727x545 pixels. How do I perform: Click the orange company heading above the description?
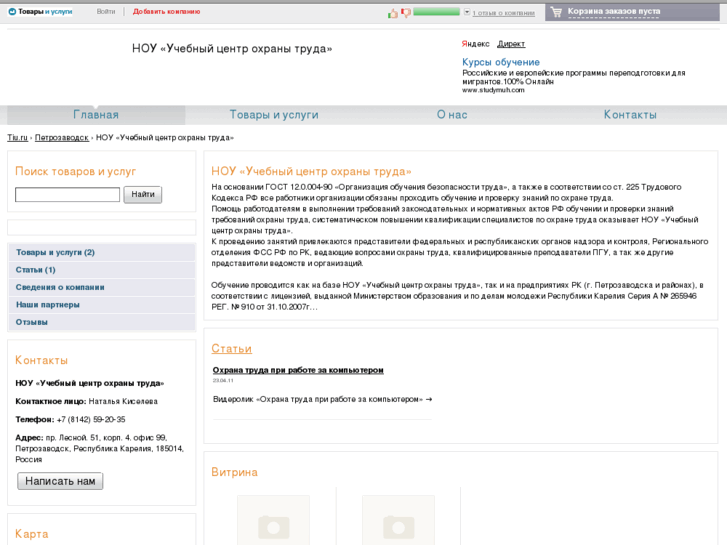[311, 172]
